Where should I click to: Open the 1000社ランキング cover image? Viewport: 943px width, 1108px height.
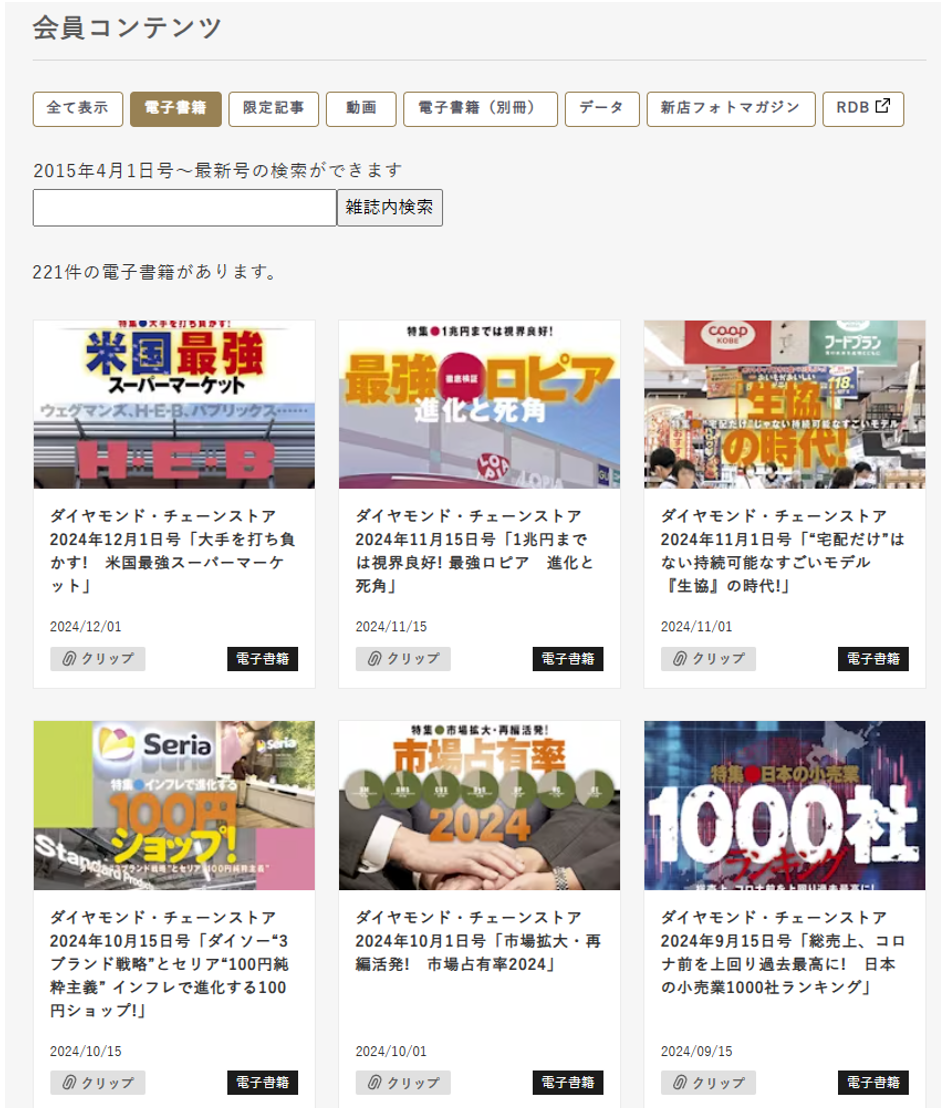click(785, 805)
